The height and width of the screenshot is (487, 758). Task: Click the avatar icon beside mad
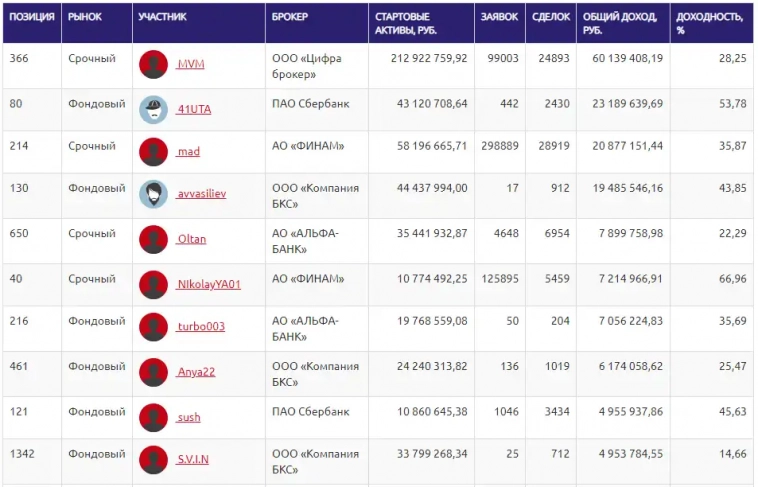[x=153, y=152]
